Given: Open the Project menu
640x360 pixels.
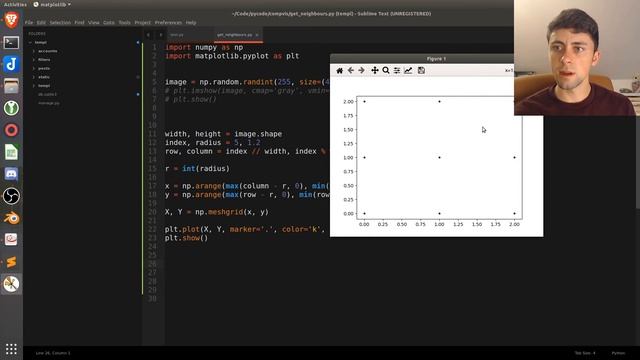Looking at the screenshot, I should click(x=142, y=22).
